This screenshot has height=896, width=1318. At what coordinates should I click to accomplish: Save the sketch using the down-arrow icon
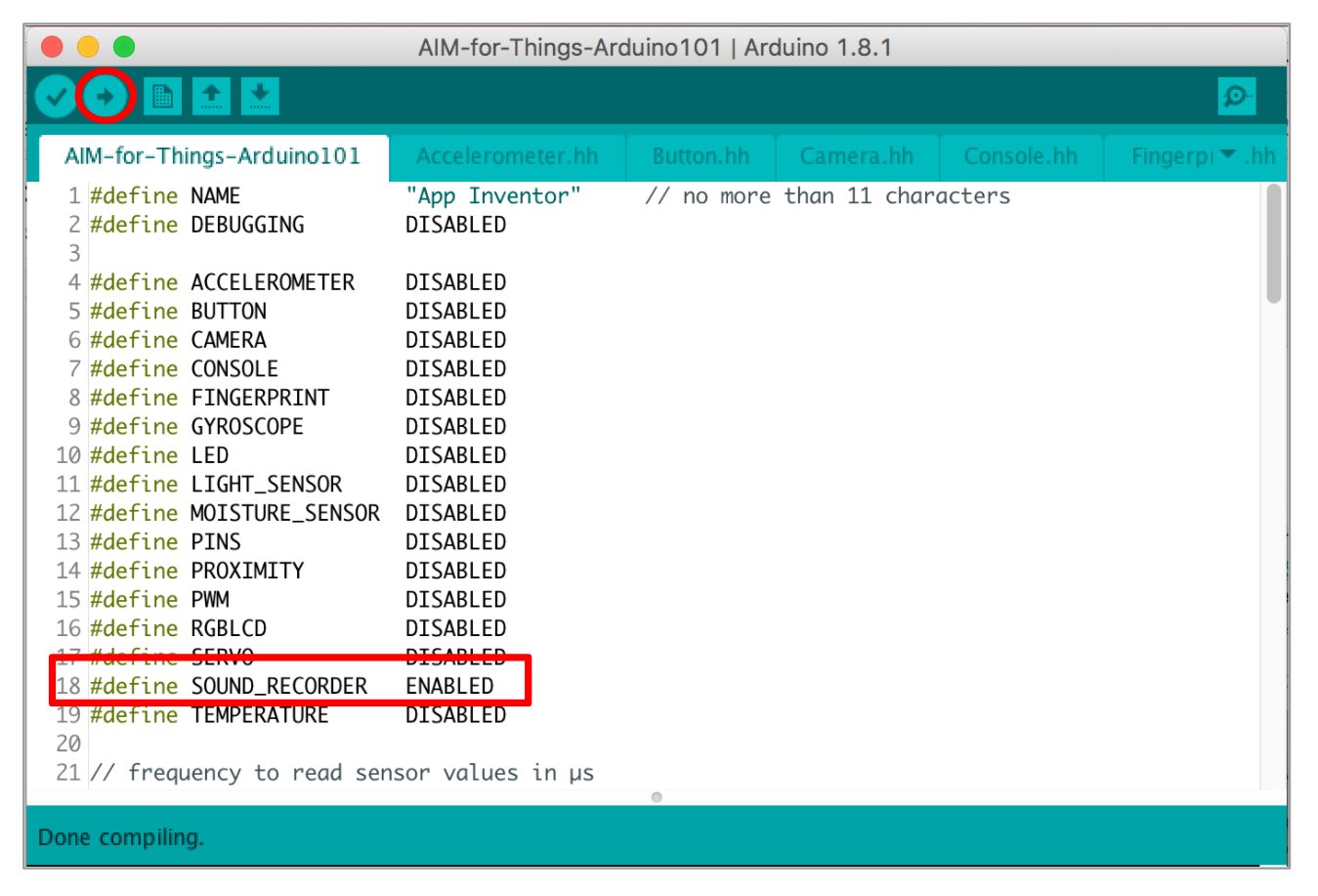pyautogui.click(x=260, y=96)
